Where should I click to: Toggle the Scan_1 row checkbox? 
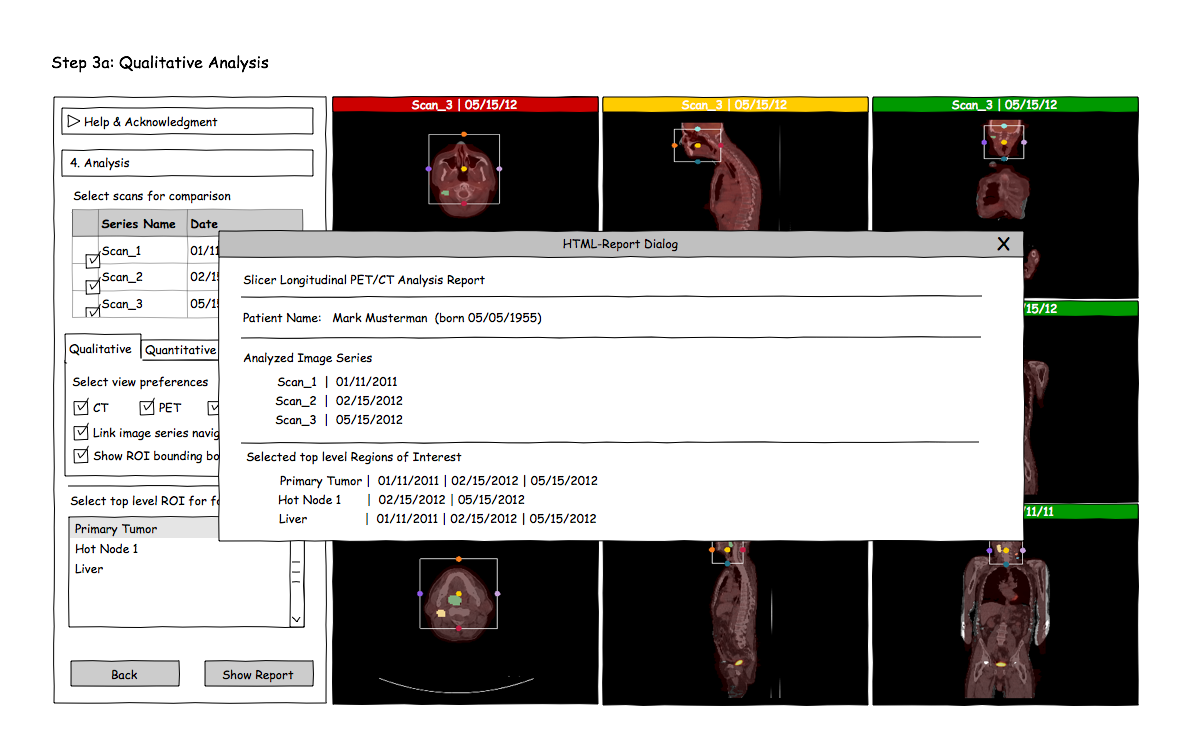coord(92,260)
